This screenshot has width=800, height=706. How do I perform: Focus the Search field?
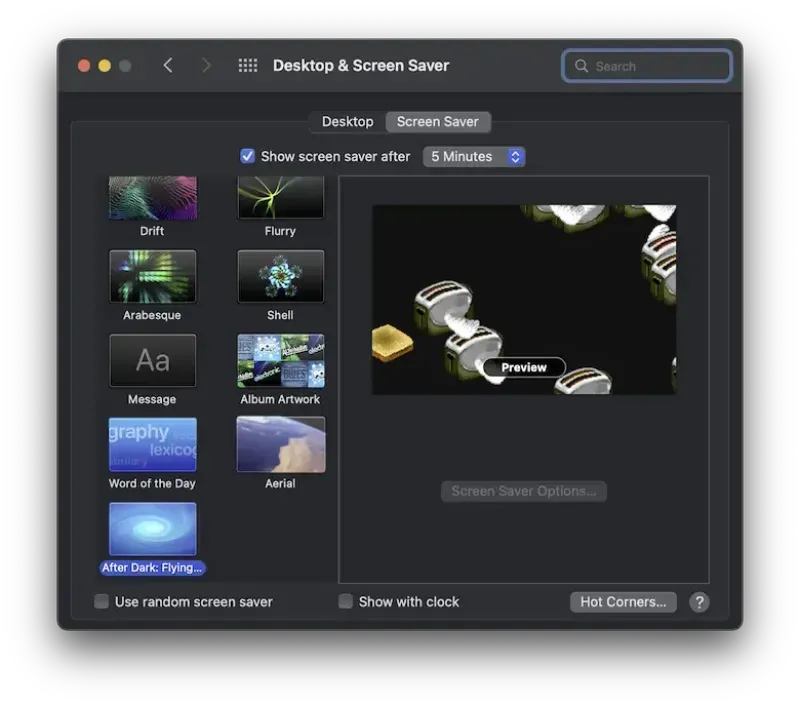pyautogui.click(x=647, y=66)
